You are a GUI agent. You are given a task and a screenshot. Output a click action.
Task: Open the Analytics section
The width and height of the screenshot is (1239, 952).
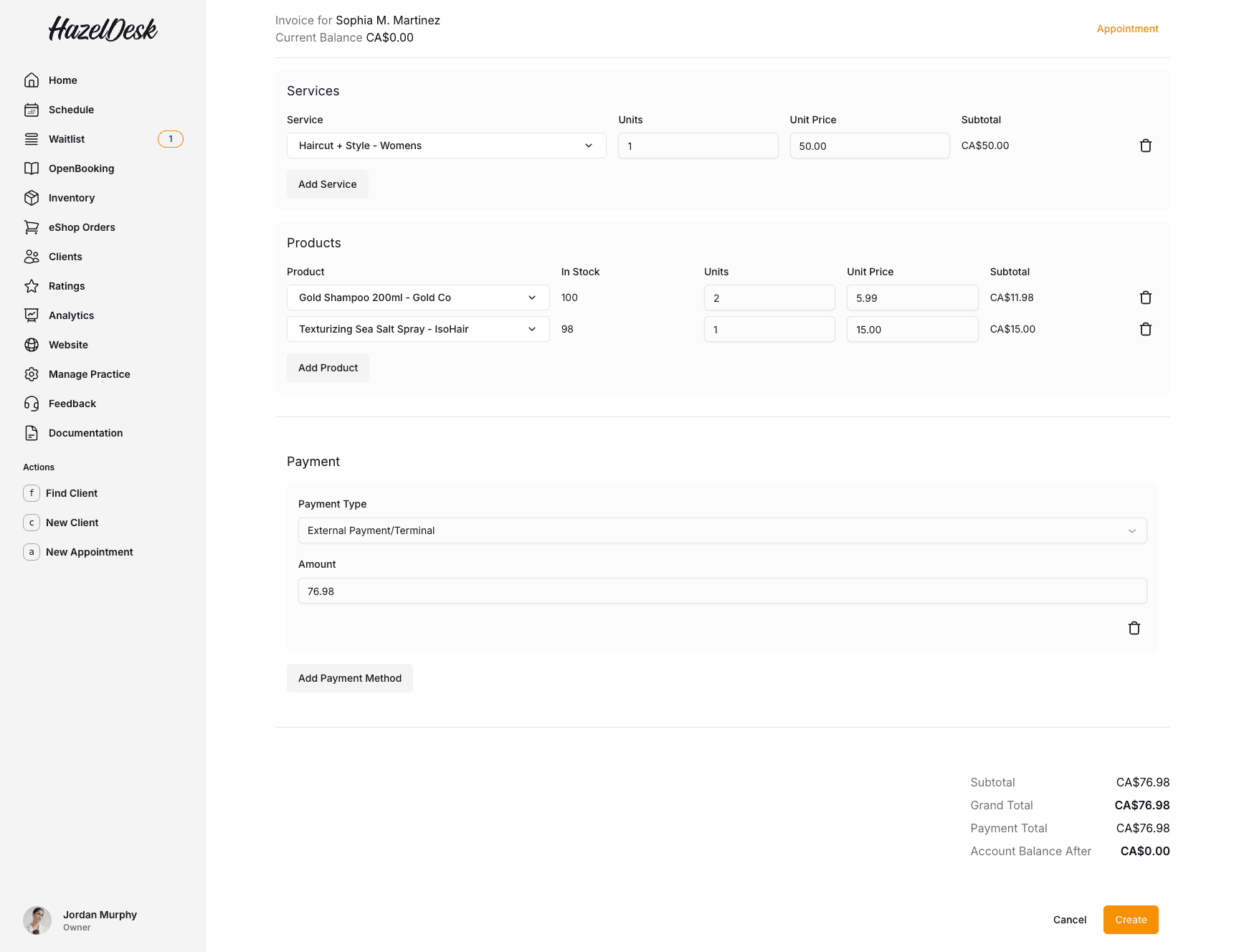coord(70,315)
